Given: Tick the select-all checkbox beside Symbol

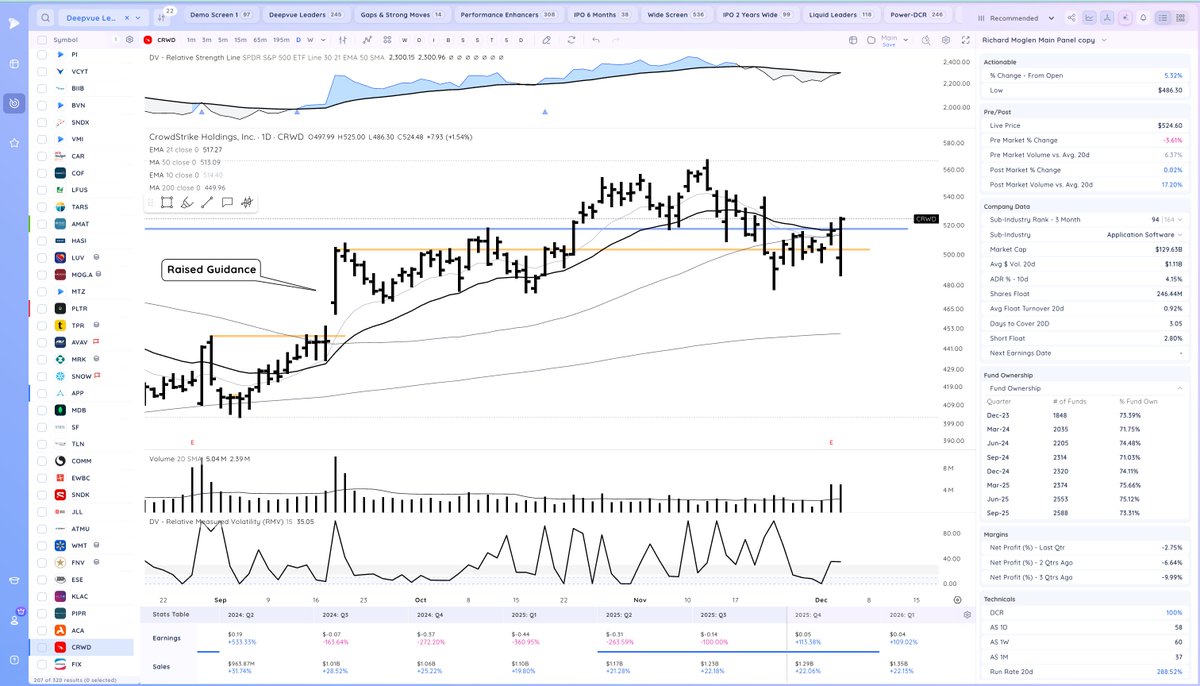Looking at the screenshot, I should pyautogui.click(x=42, y=39).
